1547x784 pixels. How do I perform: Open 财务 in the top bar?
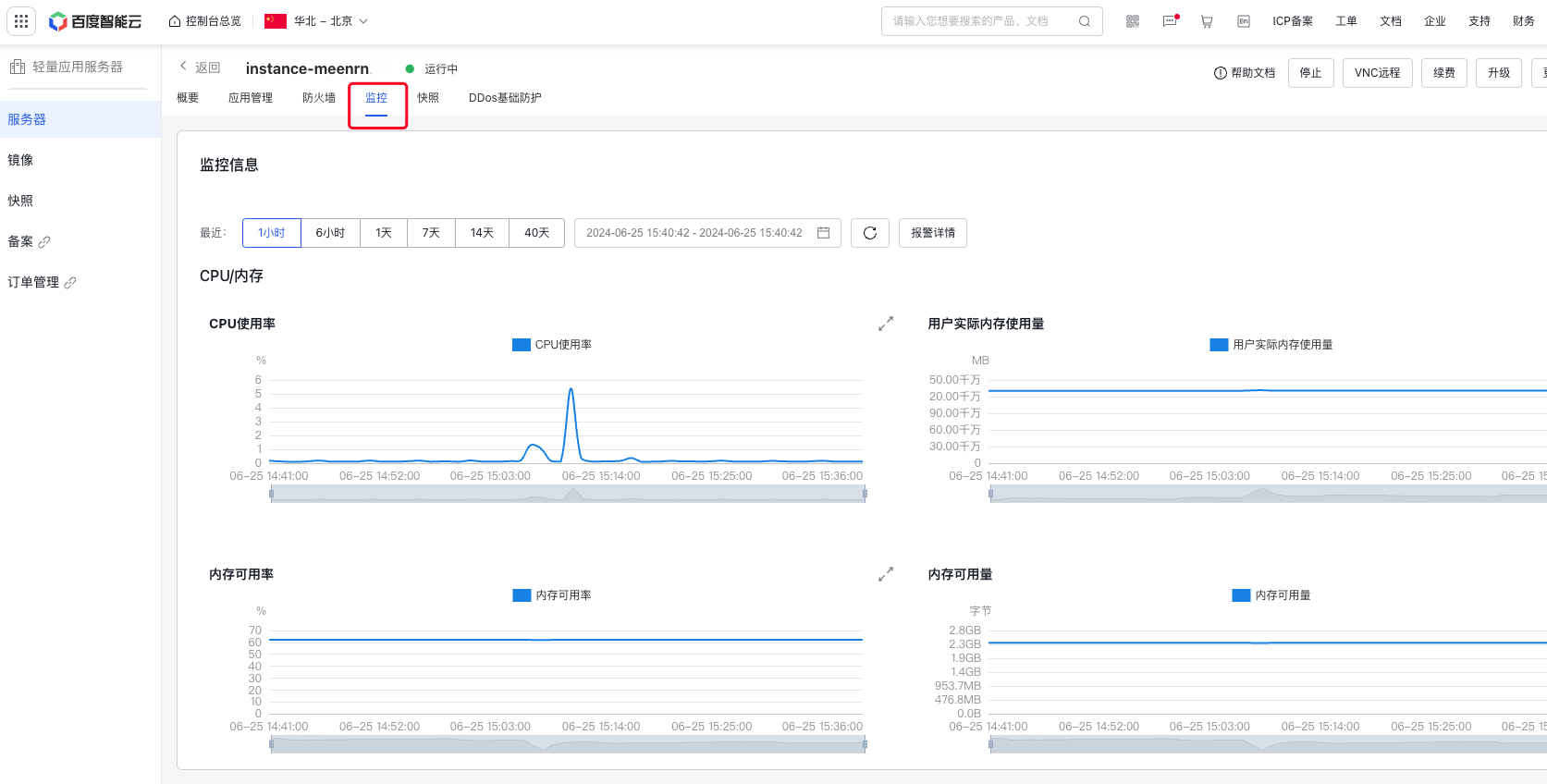[x=1524, y=21]
